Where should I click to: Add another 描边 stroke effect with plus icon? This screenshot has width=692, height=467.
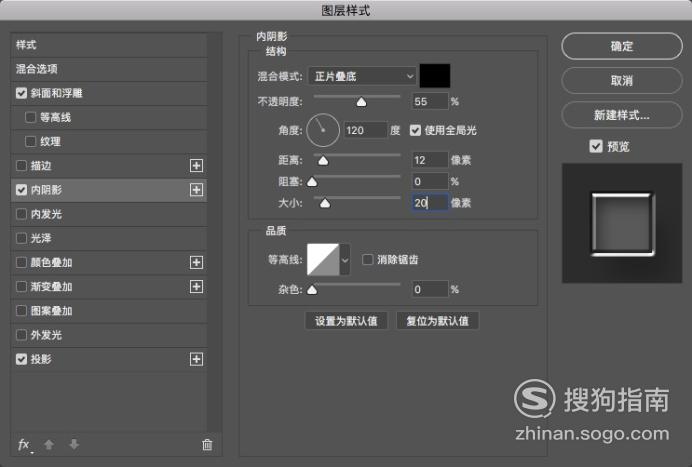coord(196,166)
